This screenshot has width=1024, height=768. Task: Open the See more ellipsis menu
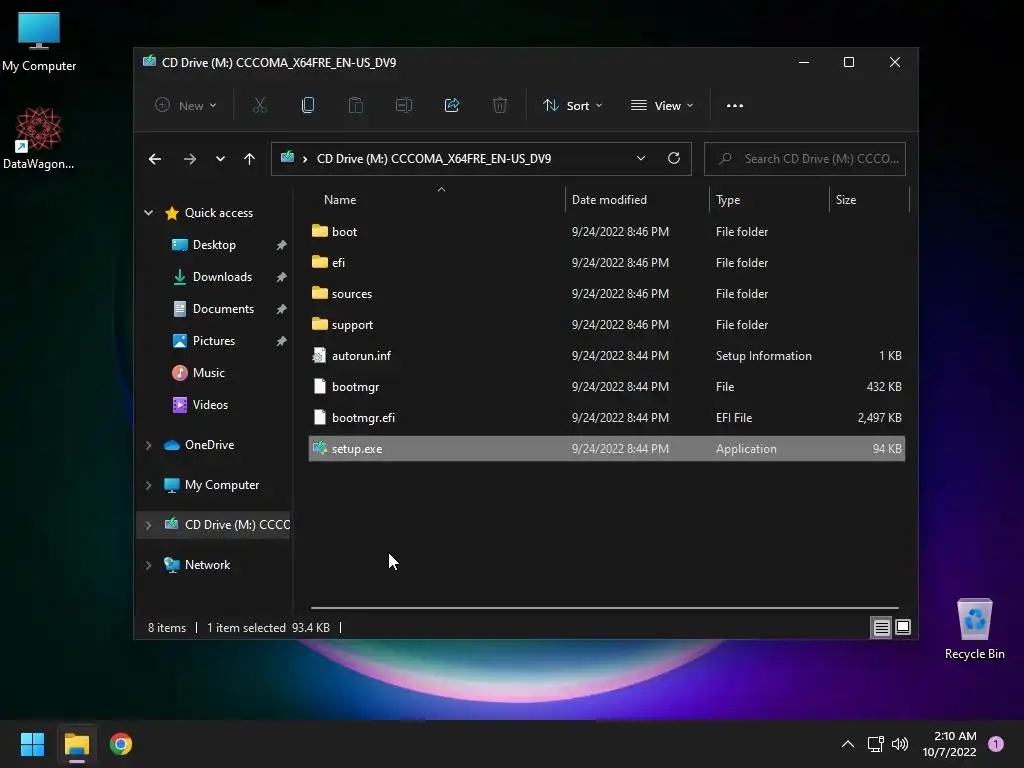[735, 106]
